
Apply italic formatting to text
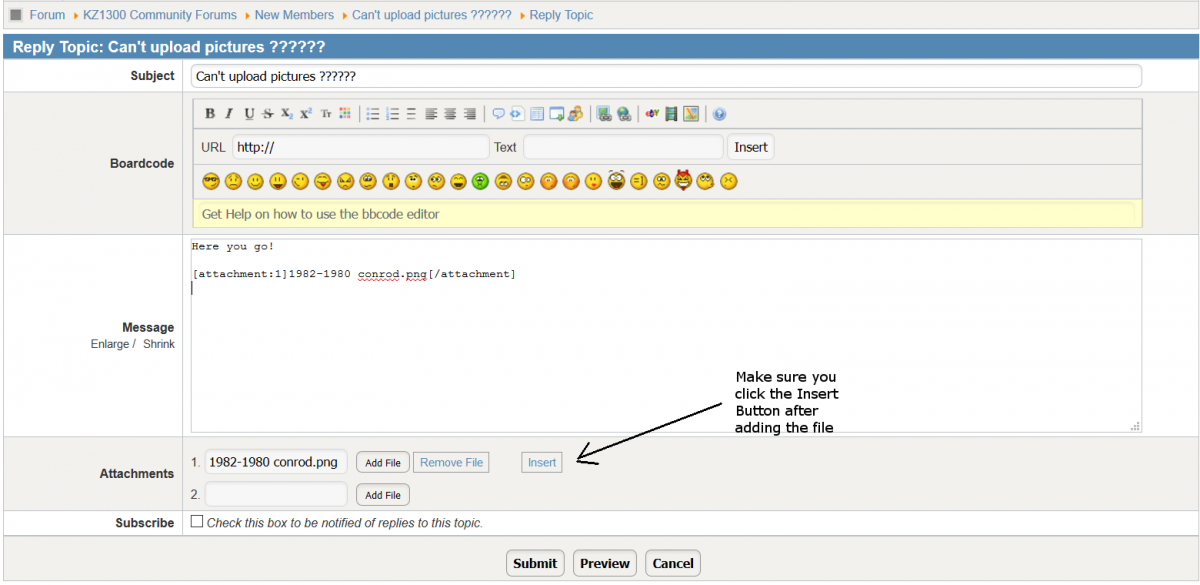(x=229, y=114)
